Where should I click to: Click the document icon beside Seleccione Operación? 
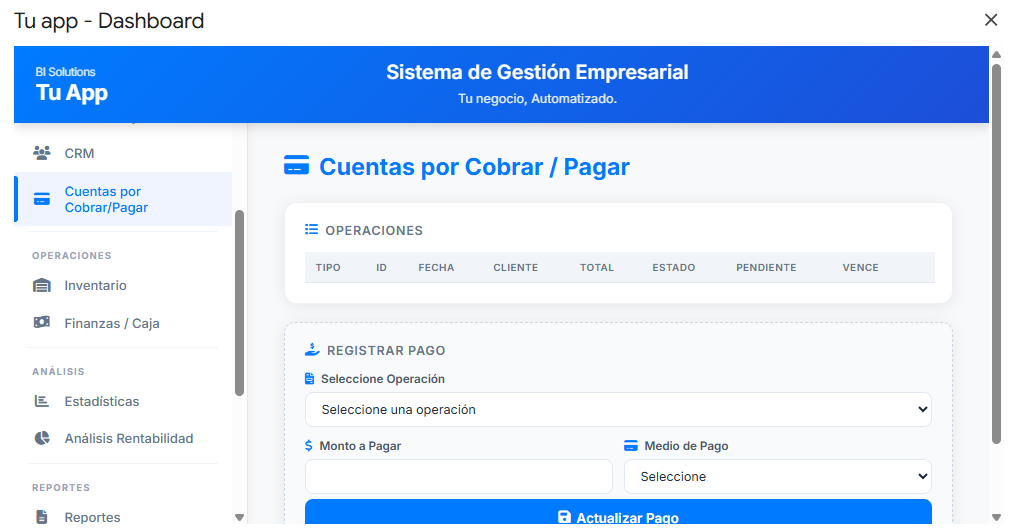[310, 379]
